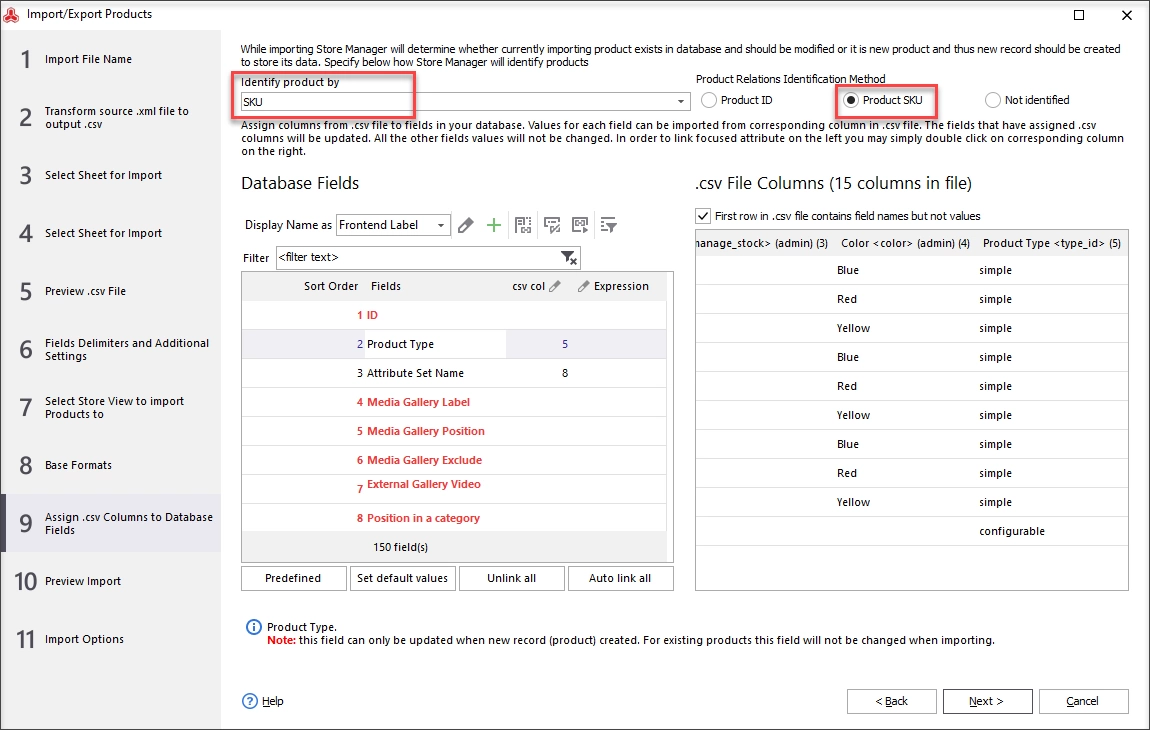
Task: Select the Product Type field row
Action: (x=454, y=344)
